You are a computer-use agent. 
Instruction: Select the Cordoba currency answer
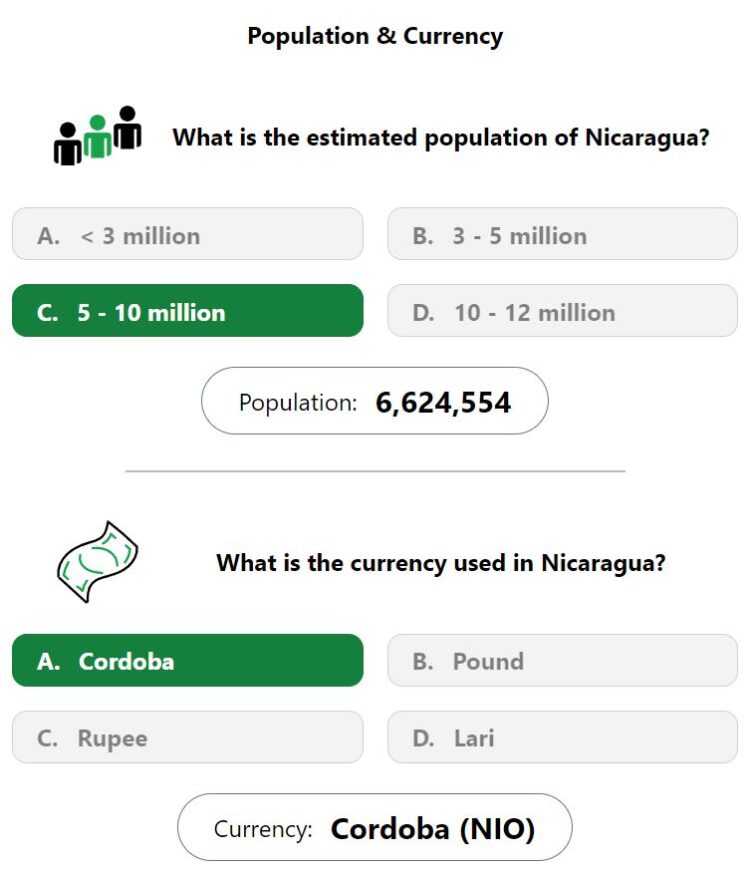pos(188,660)
